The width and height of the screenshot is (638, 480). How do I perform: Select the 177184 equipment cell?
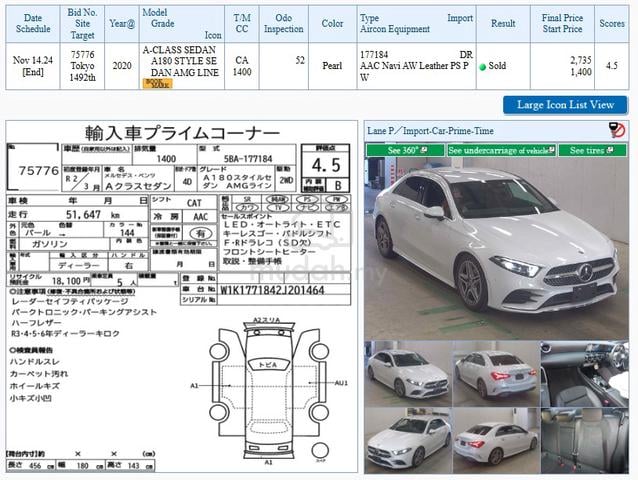coord(416,66)
